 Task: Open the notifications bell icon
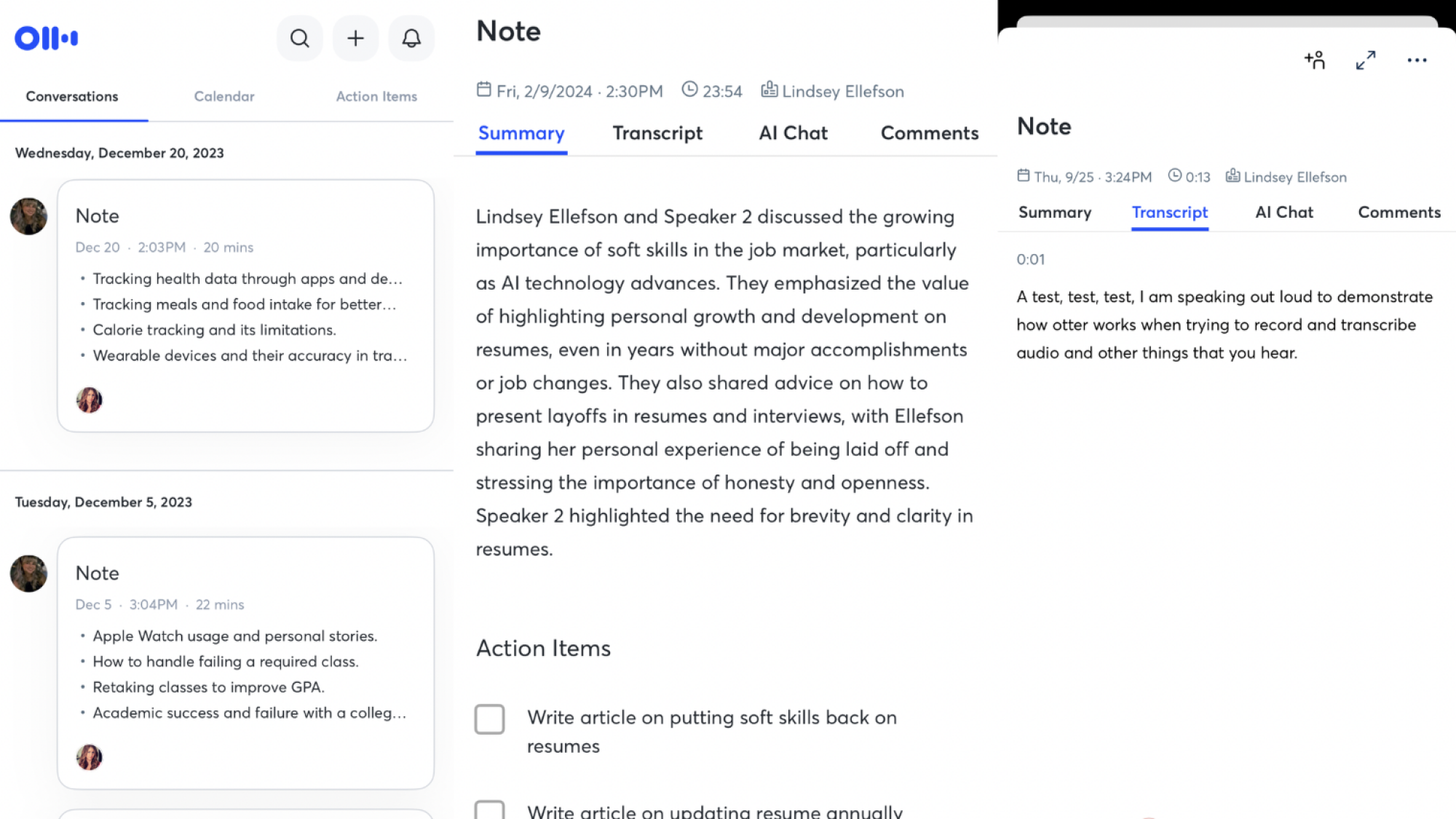pyautogui.click(x=411, y=38)
